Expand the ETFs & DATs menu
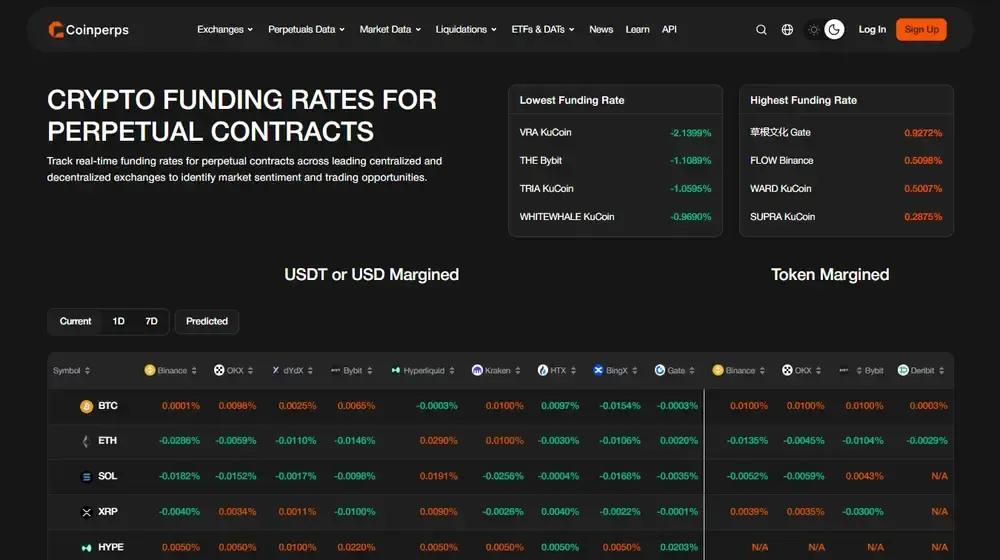Image resolution: width=1000 pixels, height=560 pixels. (x=543, y=29)
